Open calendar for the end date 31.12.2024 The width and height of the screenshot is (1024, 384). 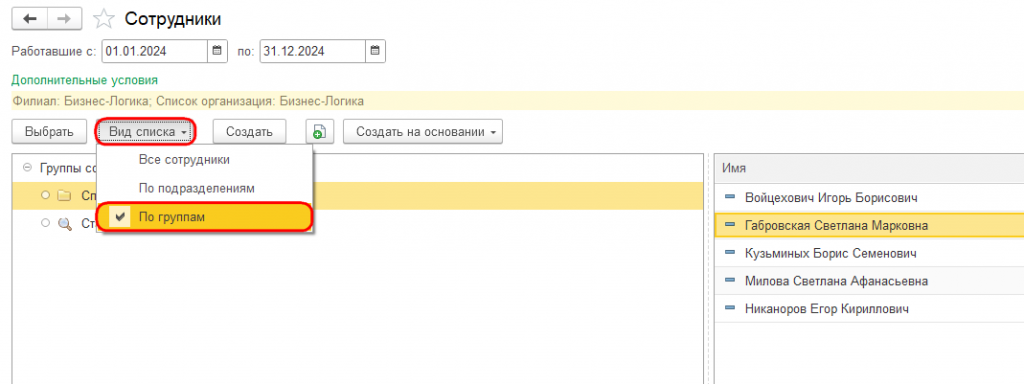[x=375, y=51]
